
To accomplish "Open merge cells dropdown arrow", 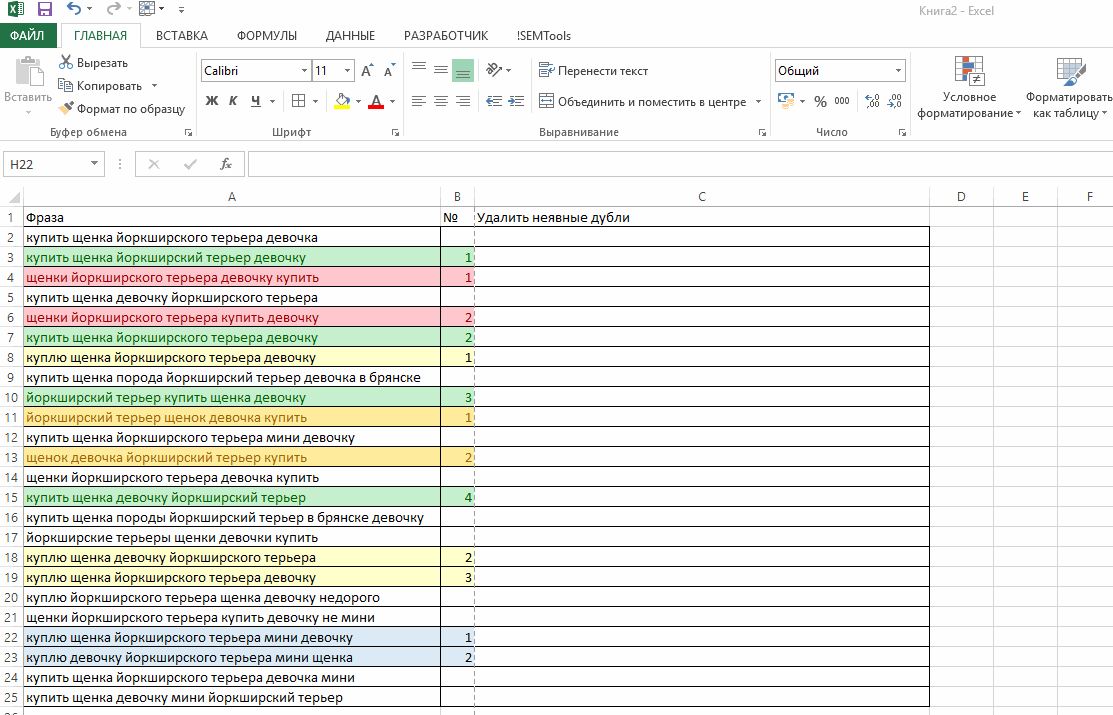I will coord(758,102).
